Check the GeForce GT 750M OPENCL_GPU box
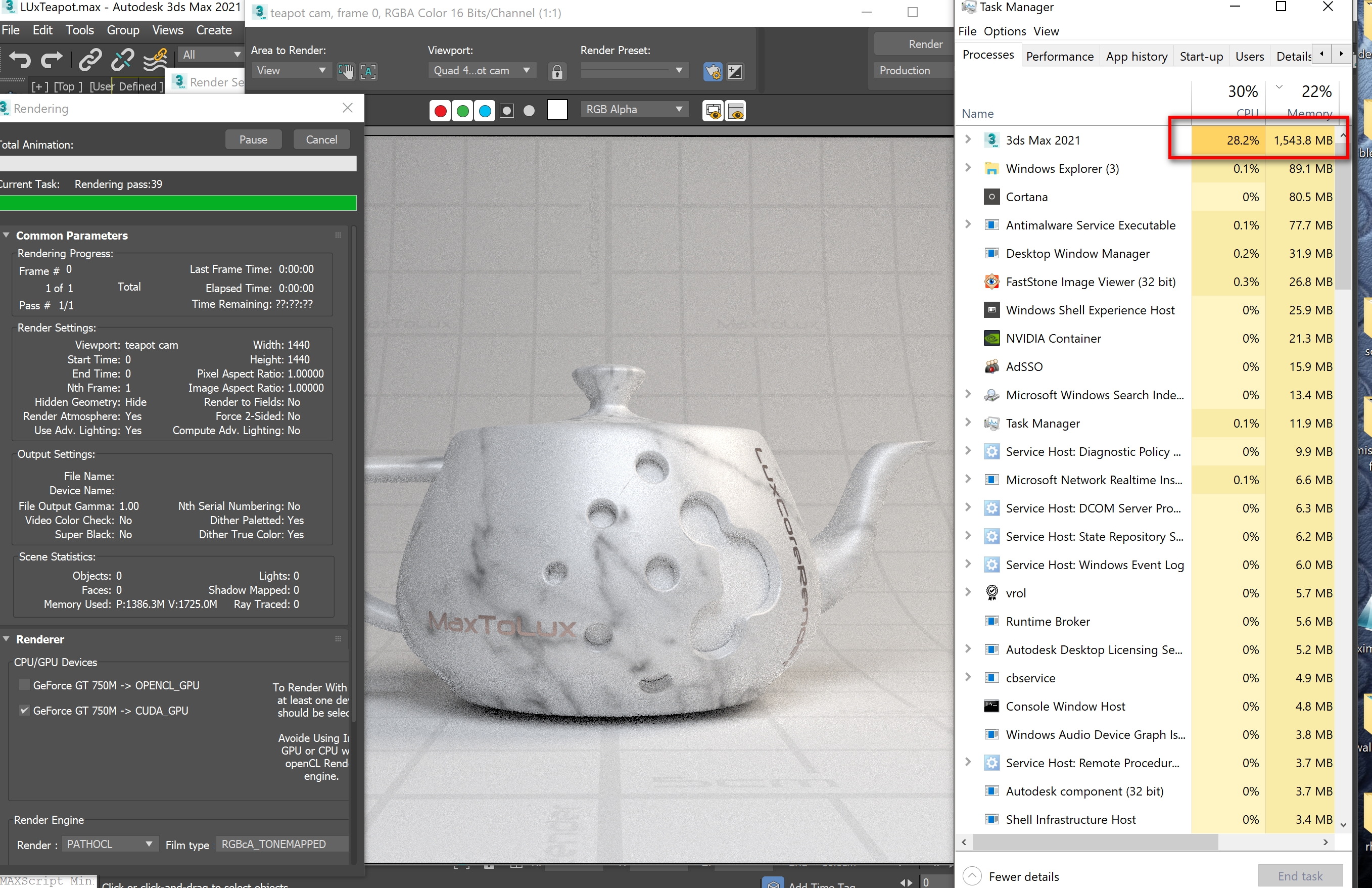Viewport: 1372px width, 888px height. (25, 685)
